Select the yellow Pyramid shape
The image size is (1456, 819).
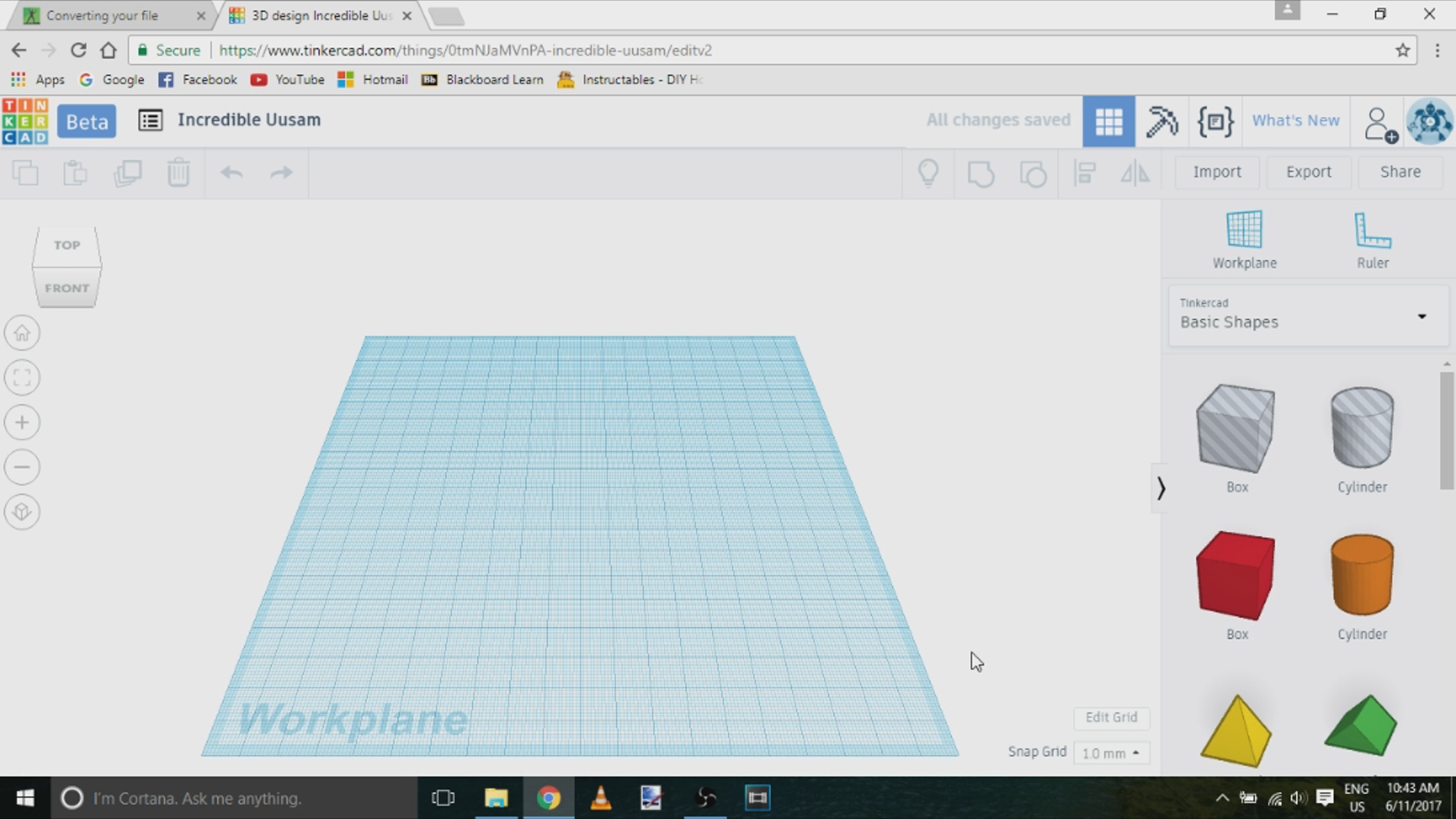(1236, 730)
